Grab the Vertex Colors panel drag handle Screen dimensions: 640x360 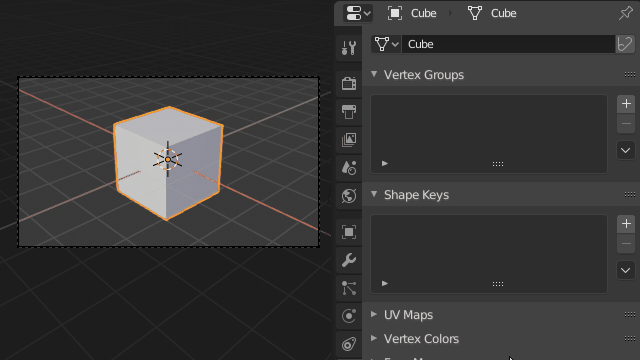(630, 338)
